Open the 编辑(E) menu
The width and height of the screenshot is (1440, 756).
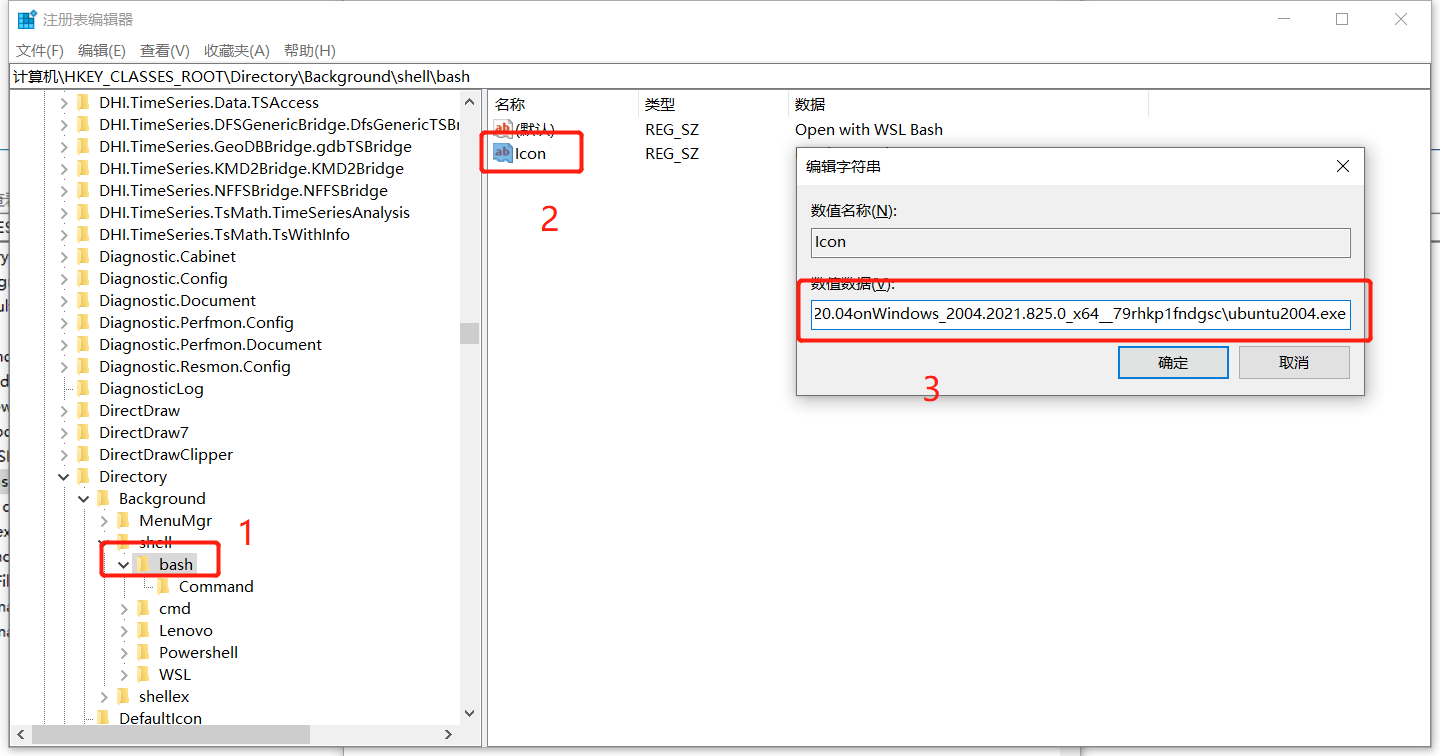click(102, 50)
